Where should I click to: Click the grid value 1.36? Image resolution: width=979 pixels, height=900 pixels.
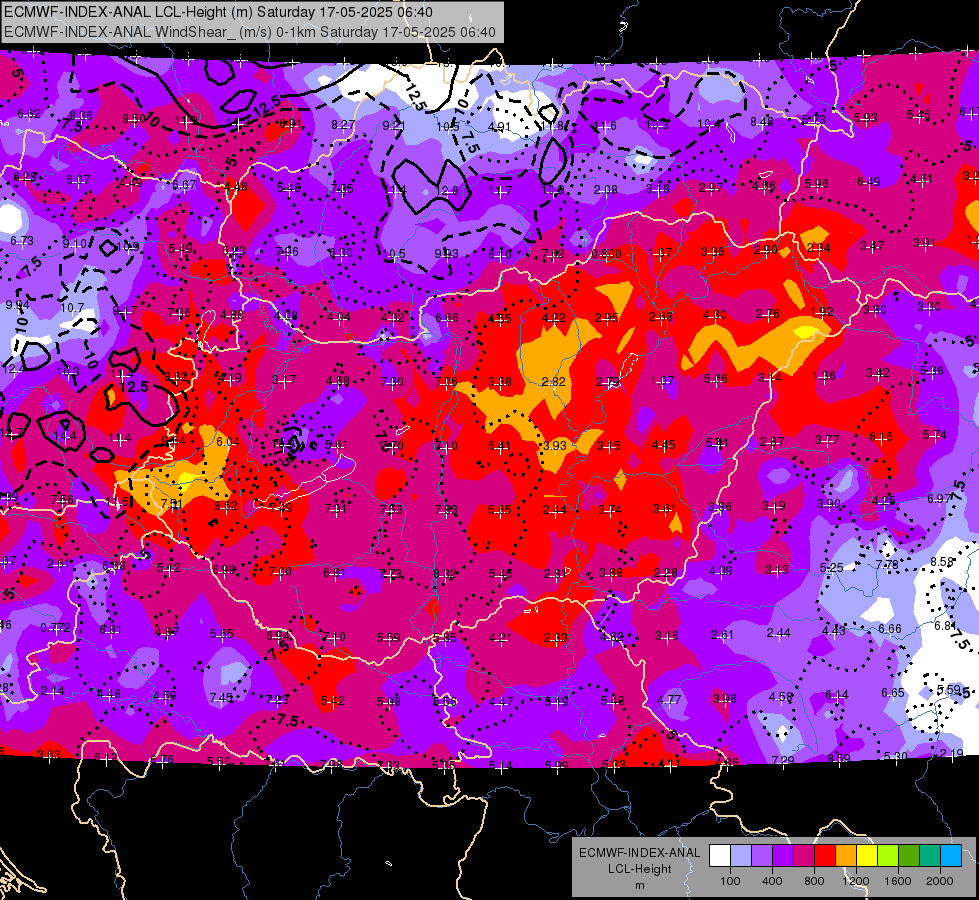(824, 375)
